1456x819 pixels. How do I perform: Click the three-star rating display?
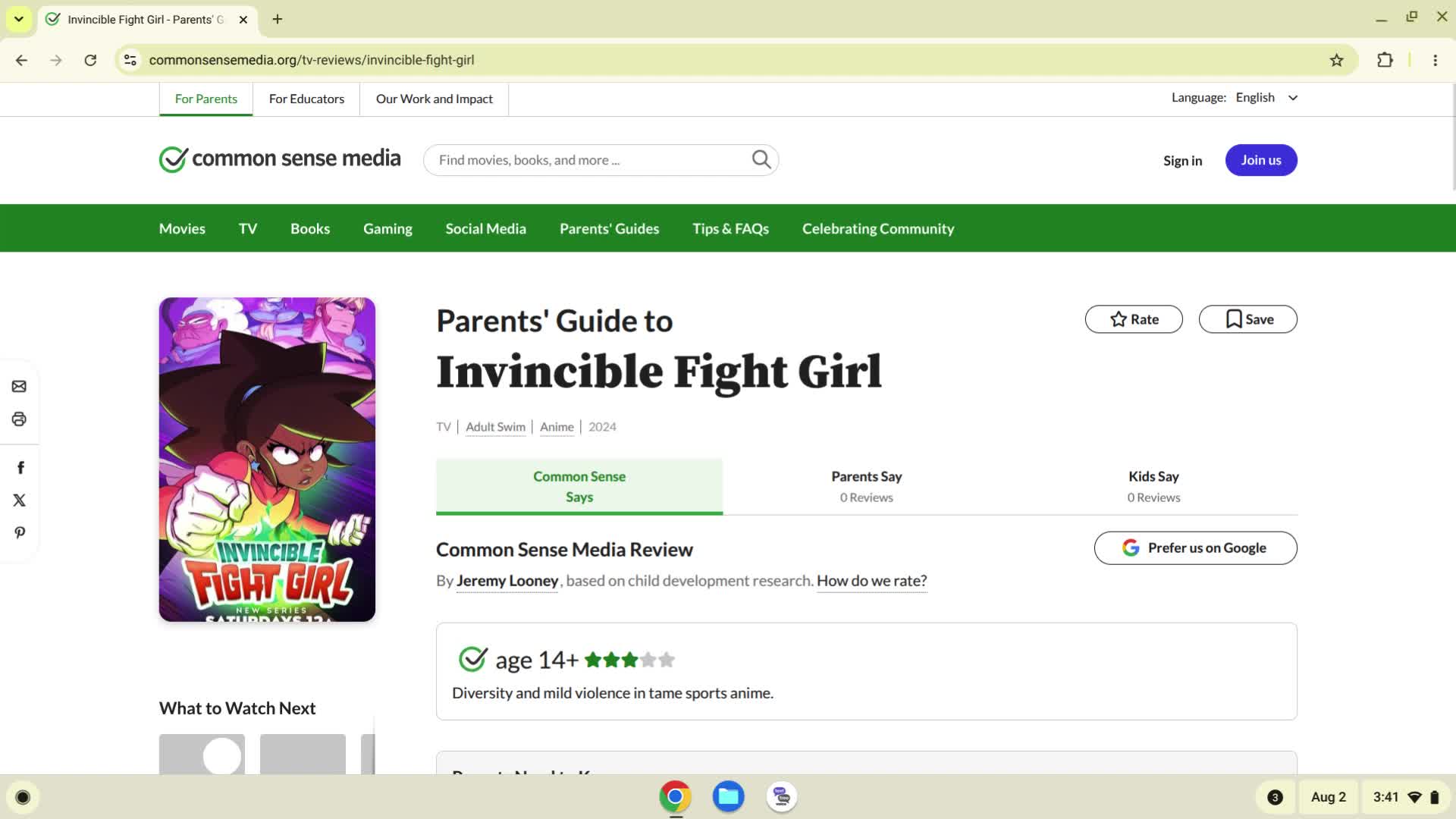(x=629, y=660)
